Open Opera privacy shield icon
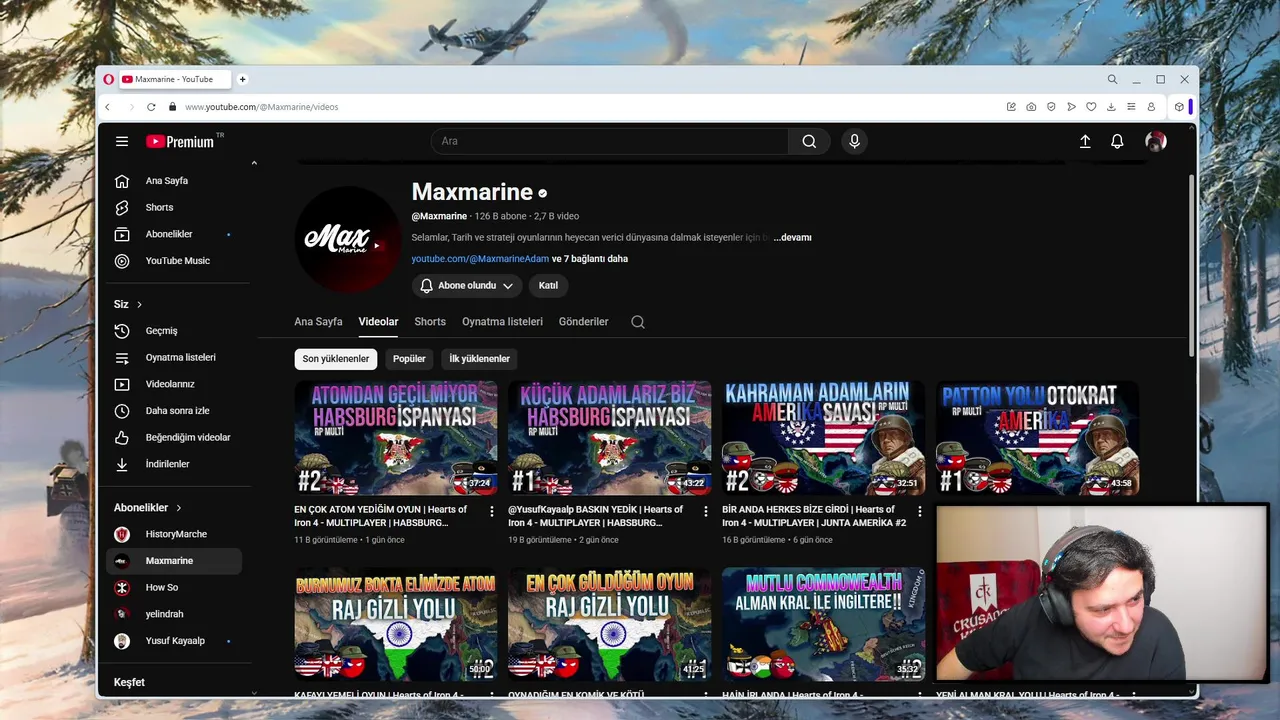The image size is (1280, 720). (1051, 107)
